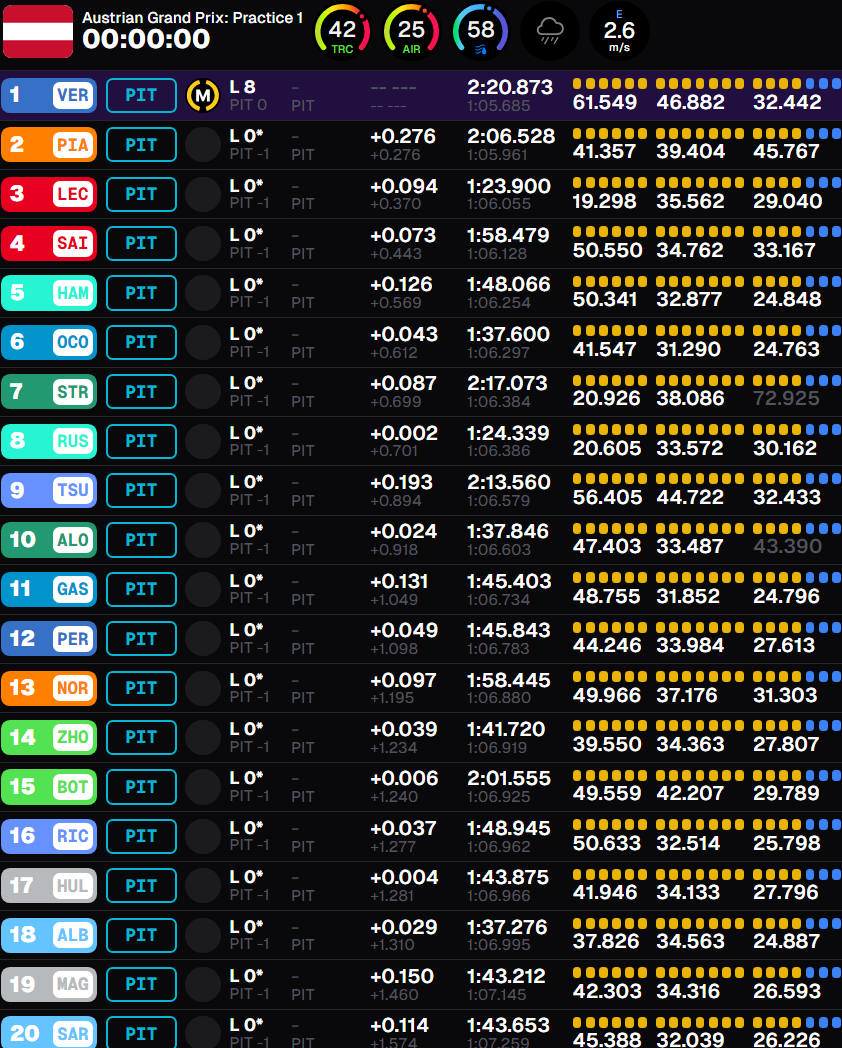Select the ZHO driver badge in position 14
This screenshot has height=1048, width=842.
point(49,737)
